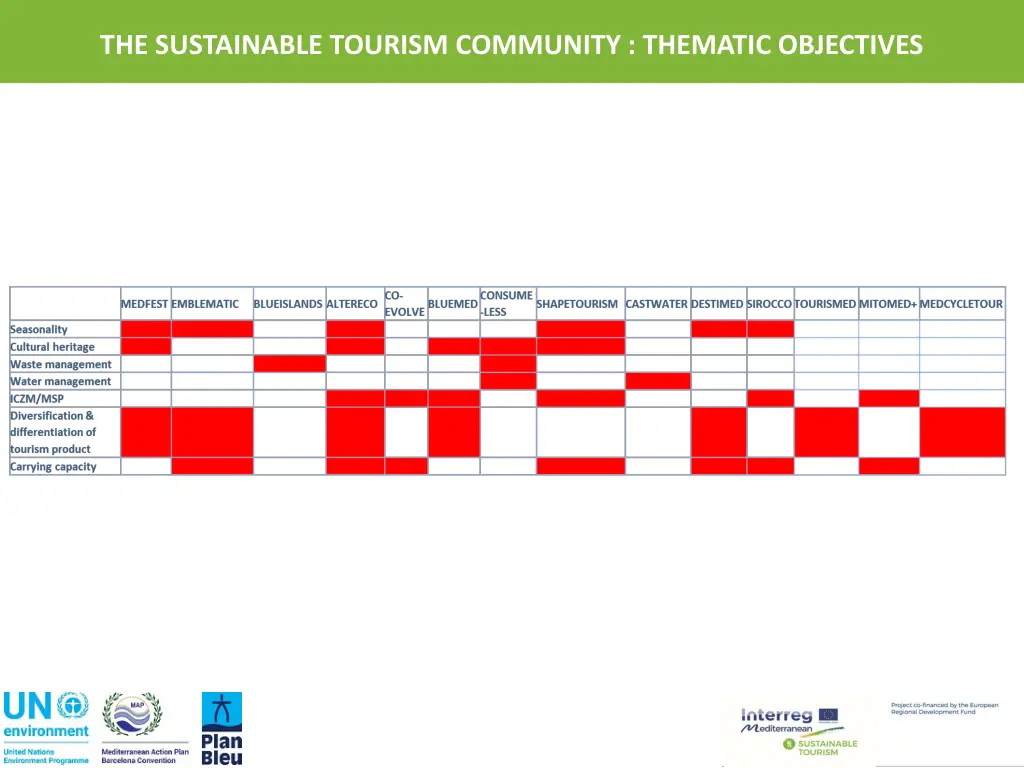
Task: Select the Diversification & differentiation row label
Action: click(53, 432)
